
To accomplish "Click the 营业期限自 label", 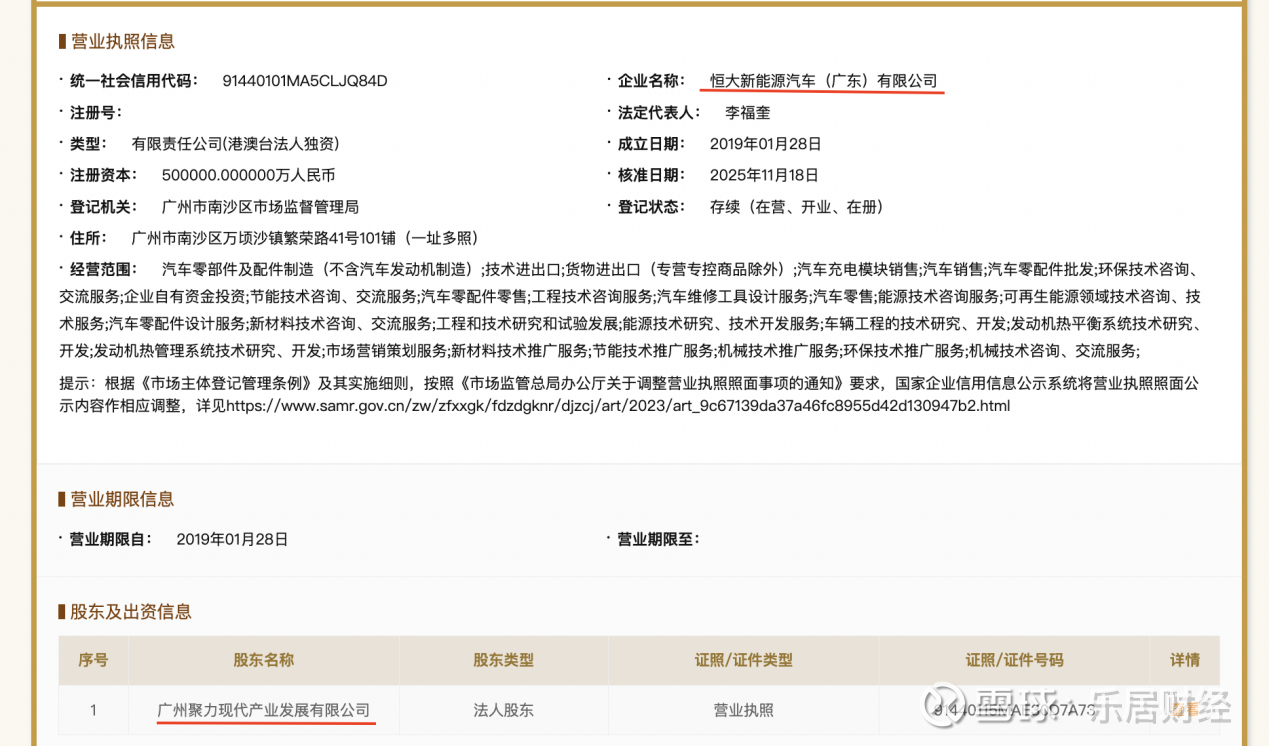I will click(x=111, y=539).
